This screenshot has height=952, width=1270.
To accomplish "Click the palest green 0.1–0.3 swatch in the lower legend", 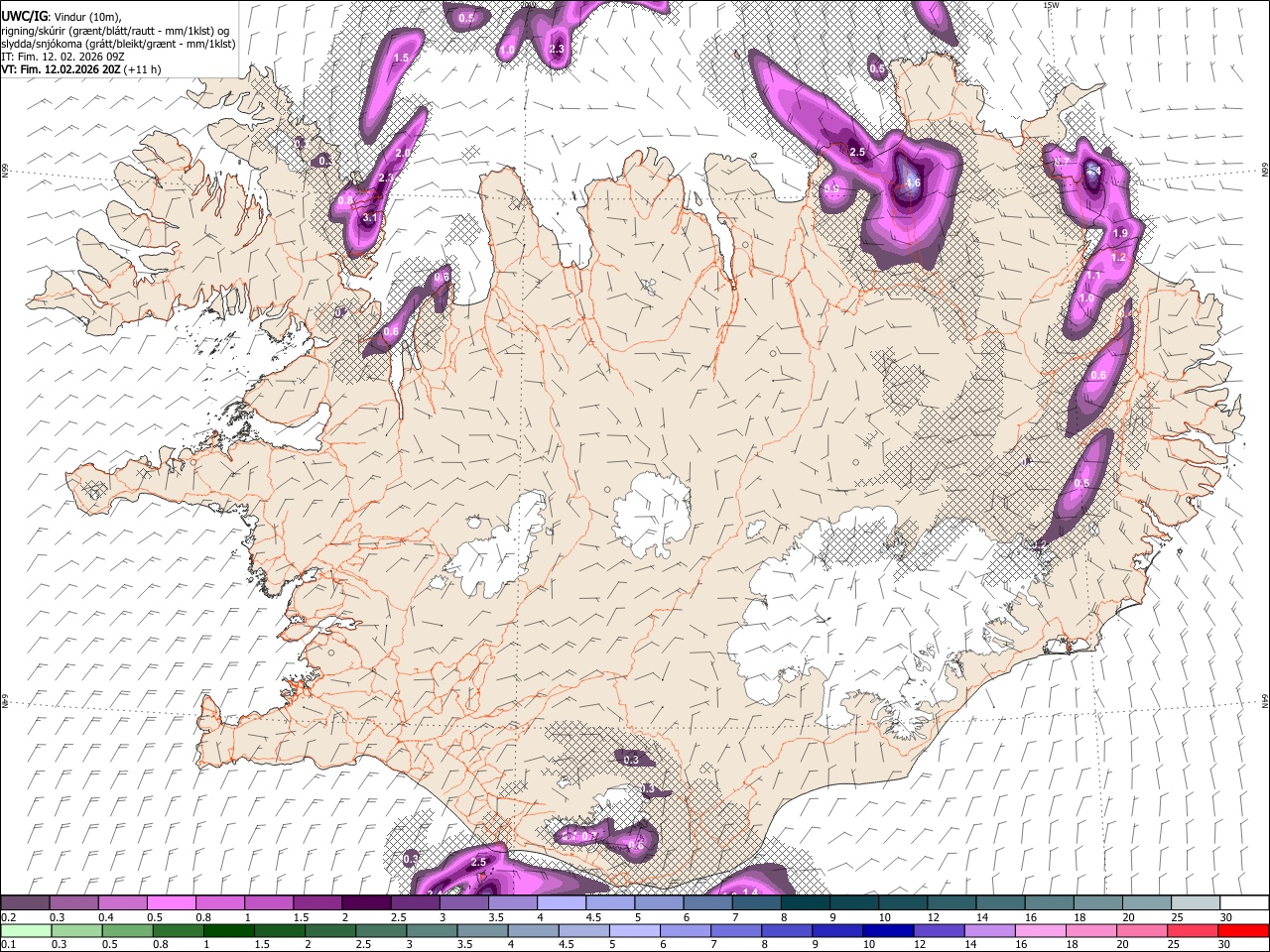I will [x=26, y=930].
